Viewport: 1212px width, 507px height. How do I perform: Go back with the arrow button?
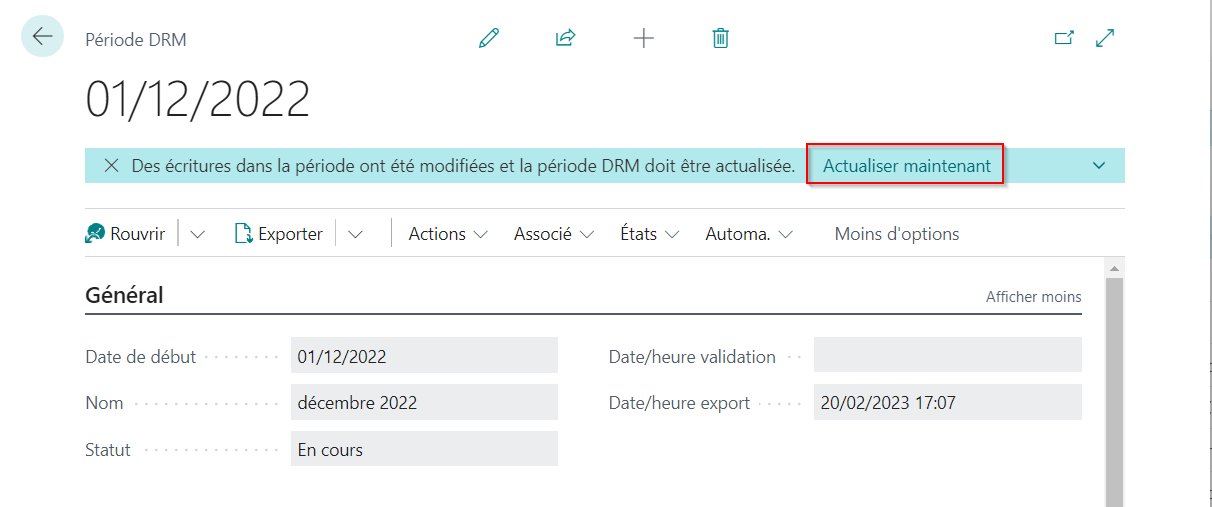[x=42, y=36]
